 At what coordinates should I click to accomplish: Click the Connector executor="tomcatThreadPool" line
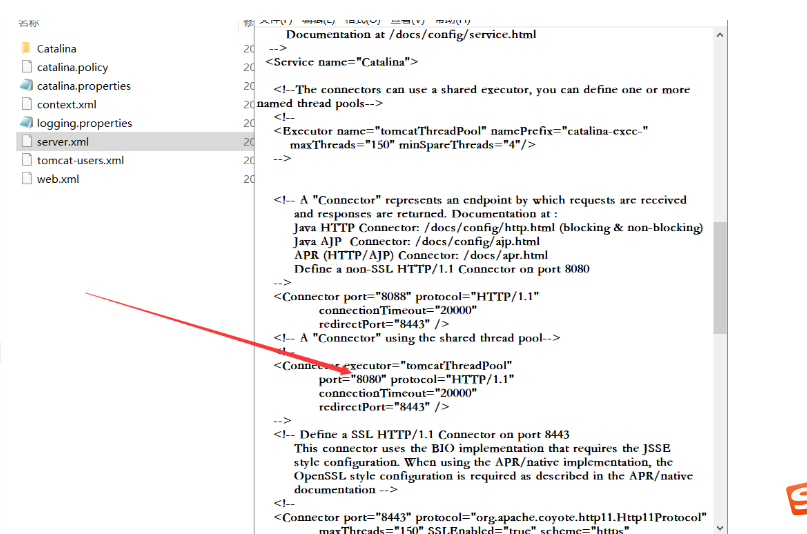(393, 365)
